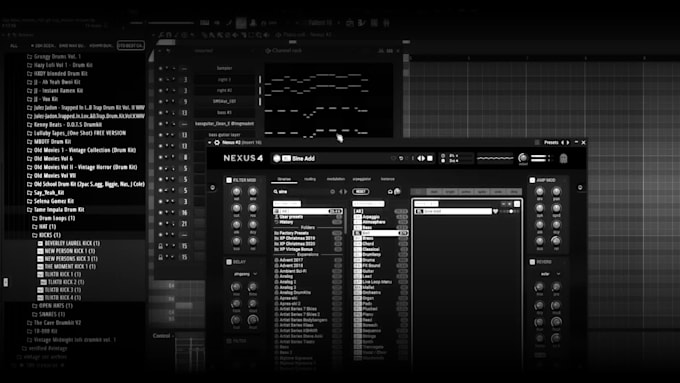This screenshot has height=383, width=680.
Task: Click the ghost mascot icon in Nexus header
Action: [563, 158]
